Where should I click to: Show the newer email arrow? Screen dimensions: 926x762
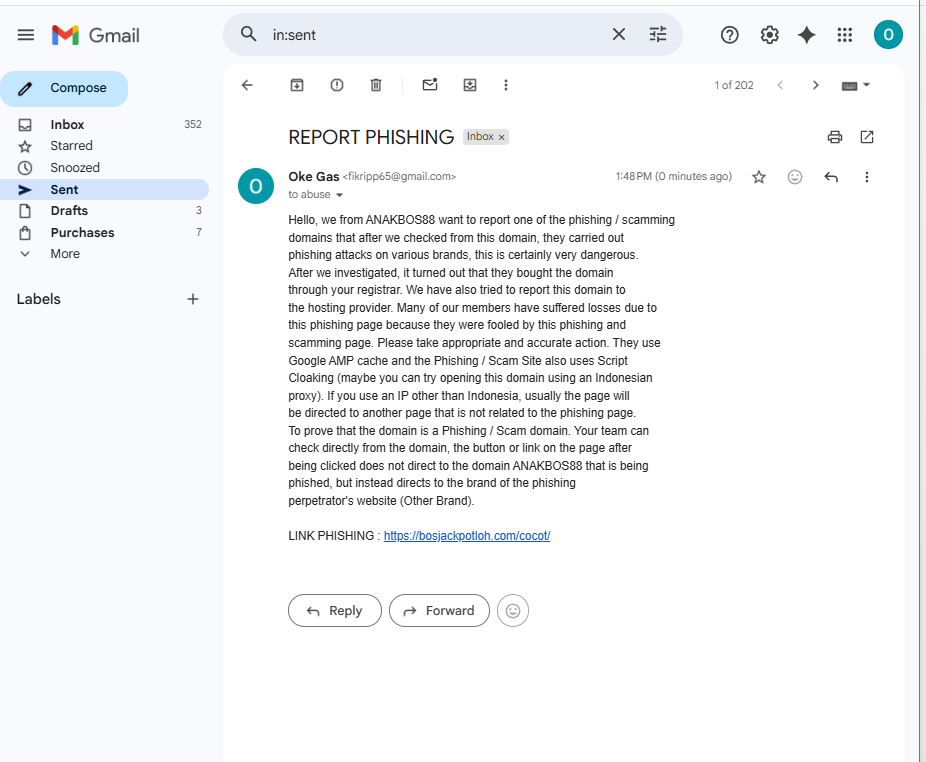(780, 85)
